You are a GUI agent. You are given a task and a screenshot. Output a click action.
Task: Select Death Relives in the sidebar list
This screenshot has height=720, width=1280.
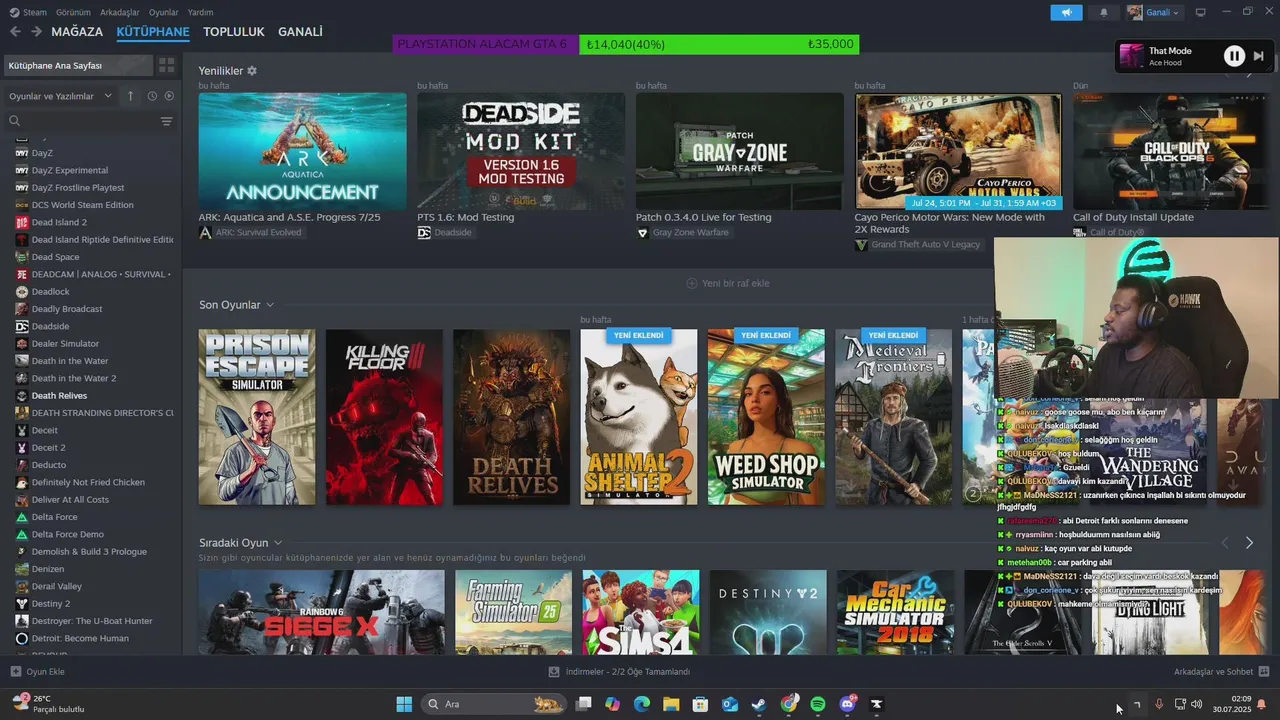pyautogui.click(x=59, y=396)
